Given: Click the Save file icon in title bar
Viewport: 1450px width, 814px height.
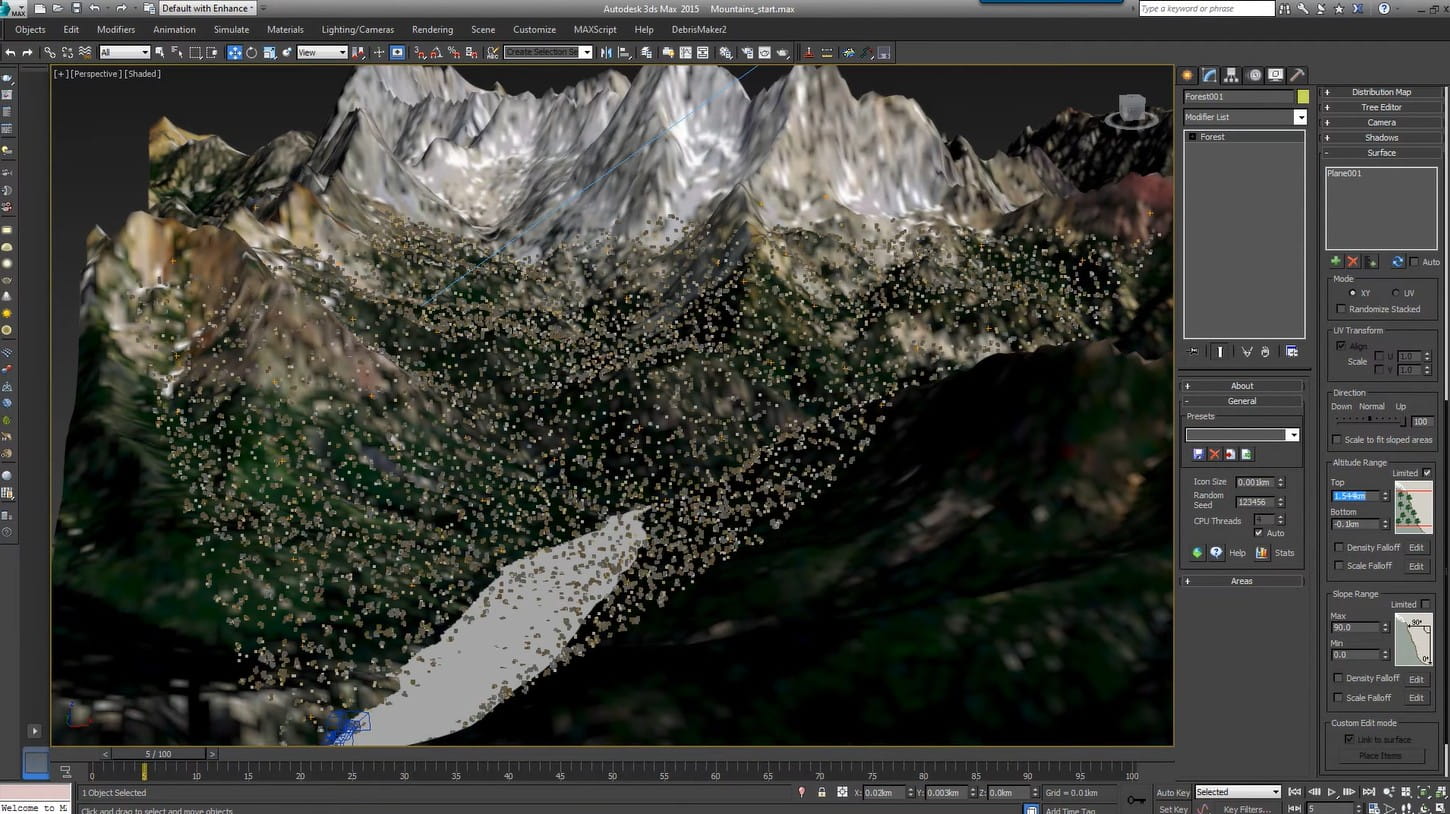Looking at the screenshot, I should coord(76,8).
